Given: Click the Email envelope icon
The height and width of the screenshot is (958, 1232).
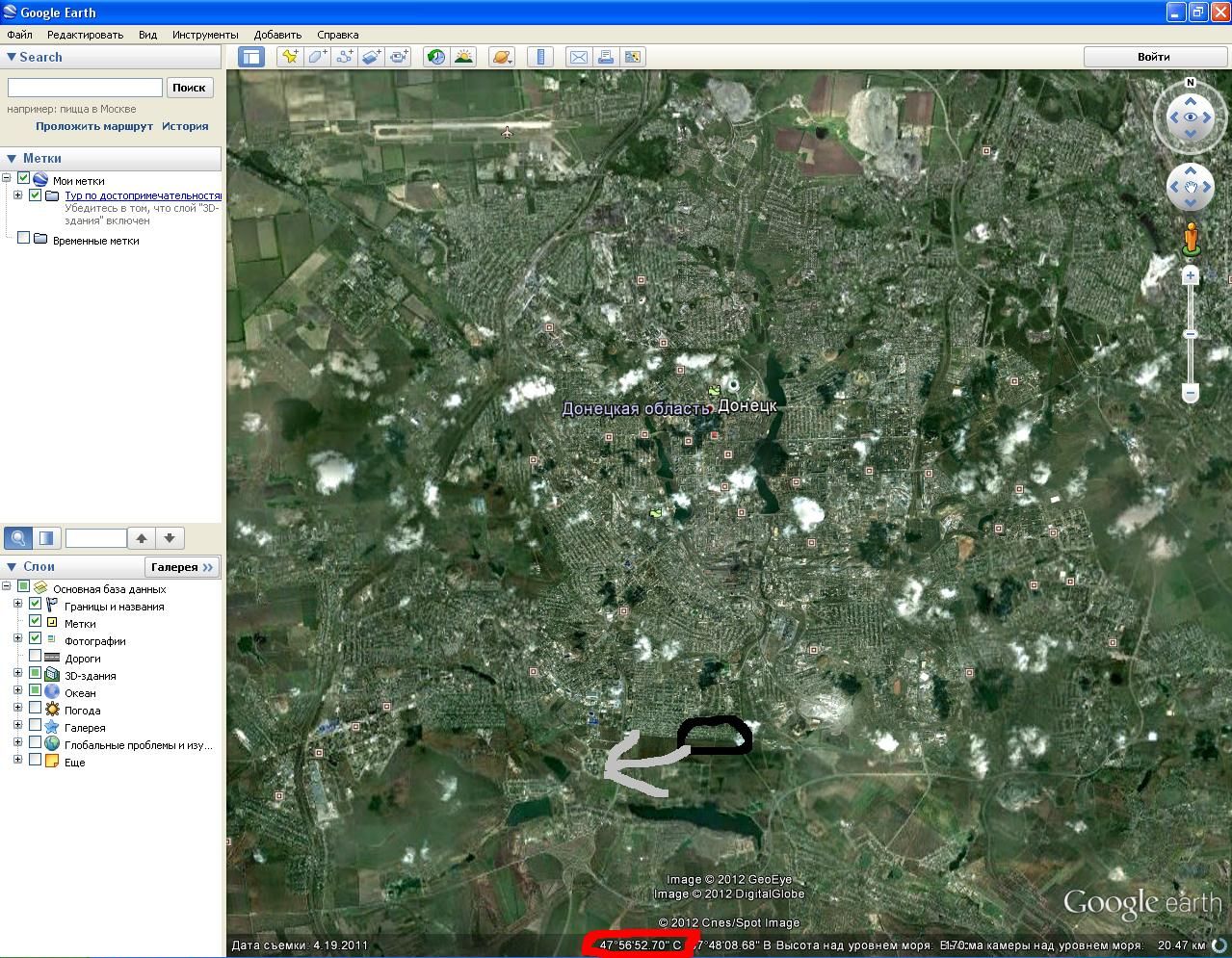Looking at the screenshot, I should (578, 57).
